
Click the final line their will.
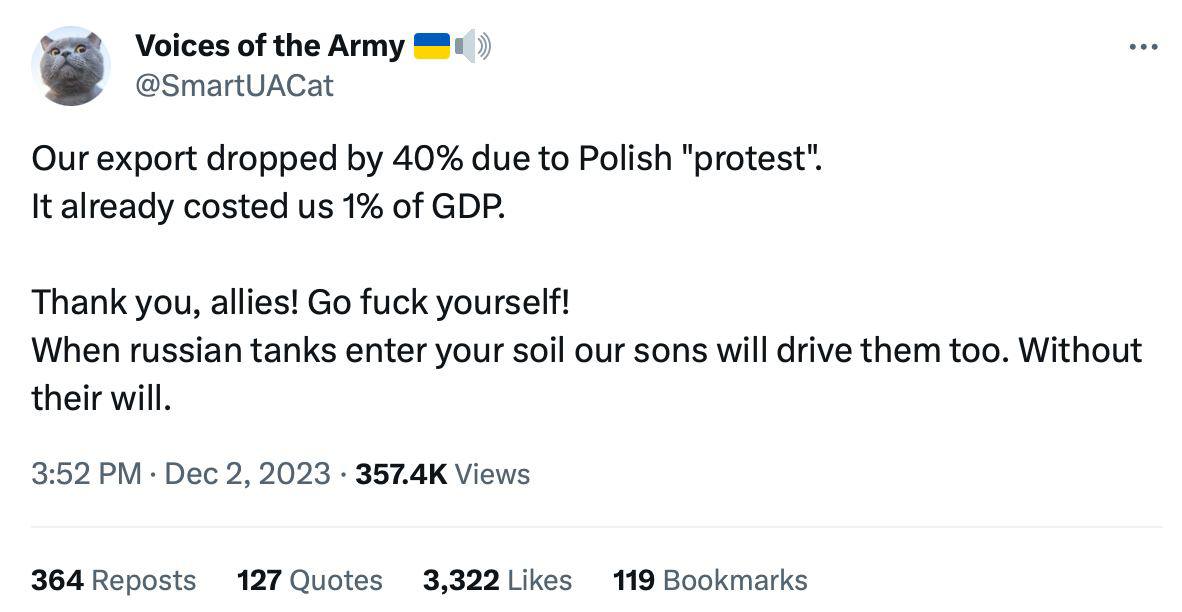point(102,398)
